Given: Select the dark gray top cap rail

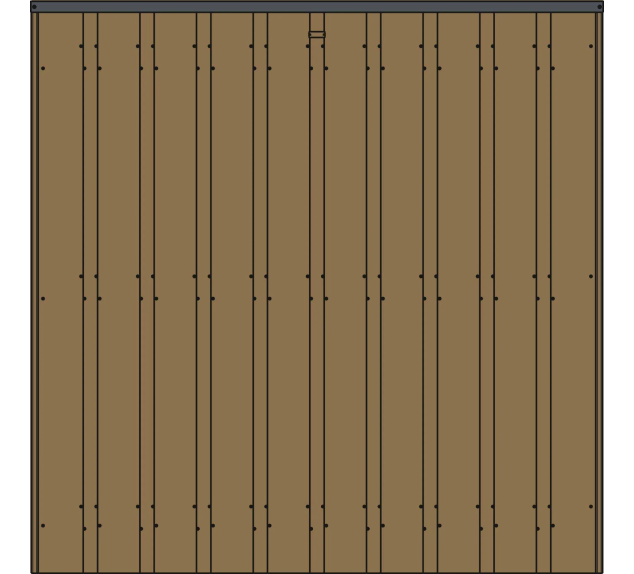Looking at the screenshot, I should (317, 6).
